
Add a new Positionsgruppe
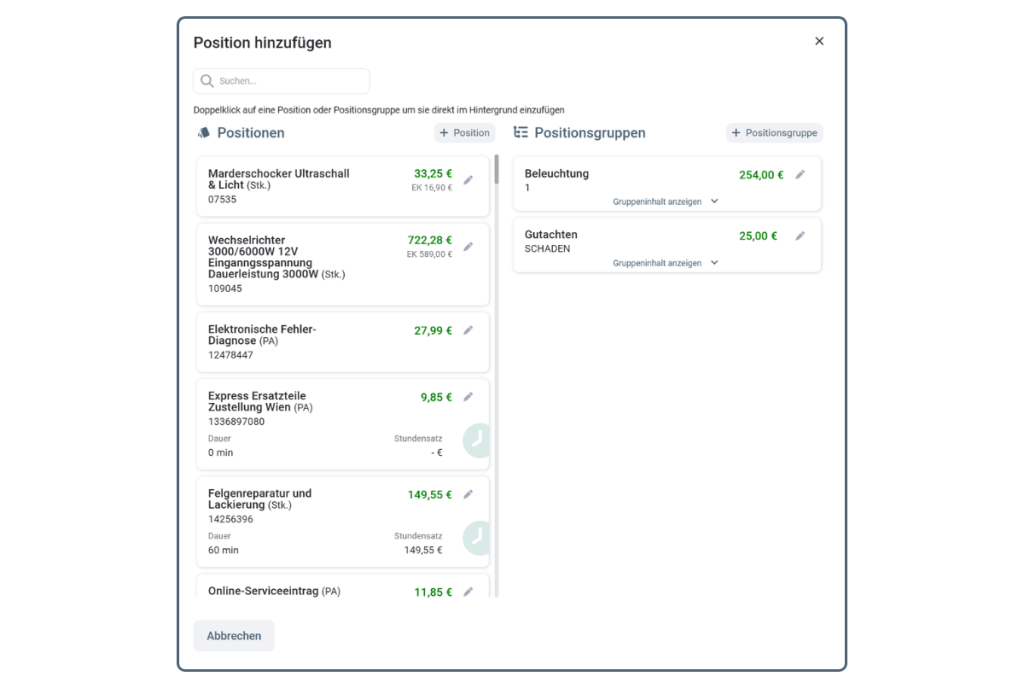point(774,132)
